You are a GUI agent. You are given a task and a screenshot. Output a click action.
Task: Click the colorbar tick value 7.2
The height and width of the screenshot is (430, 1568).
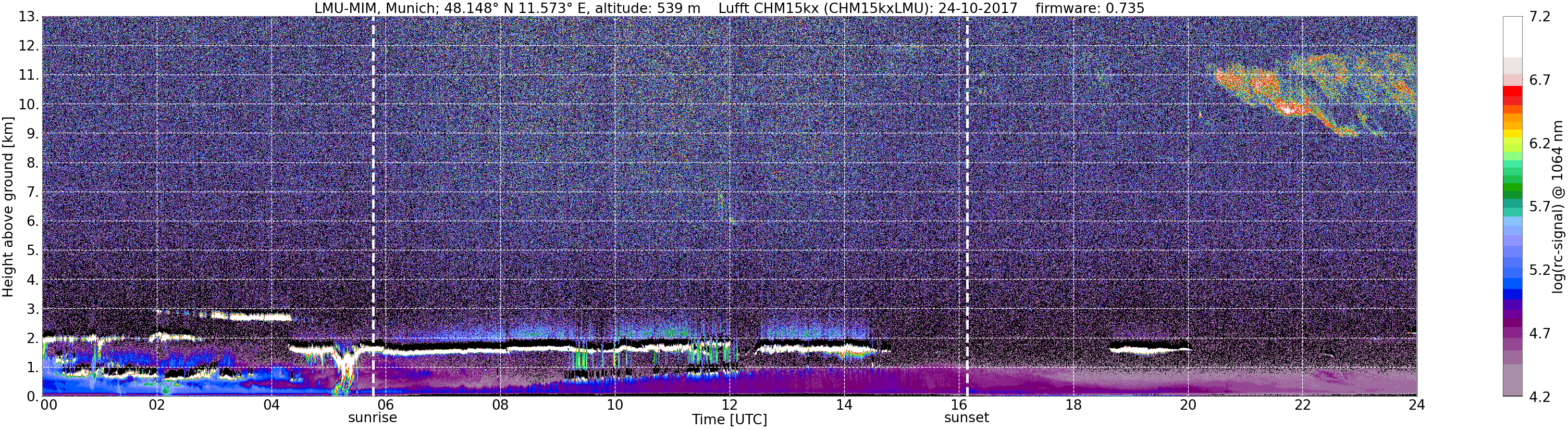click(x=1540, y=17)
